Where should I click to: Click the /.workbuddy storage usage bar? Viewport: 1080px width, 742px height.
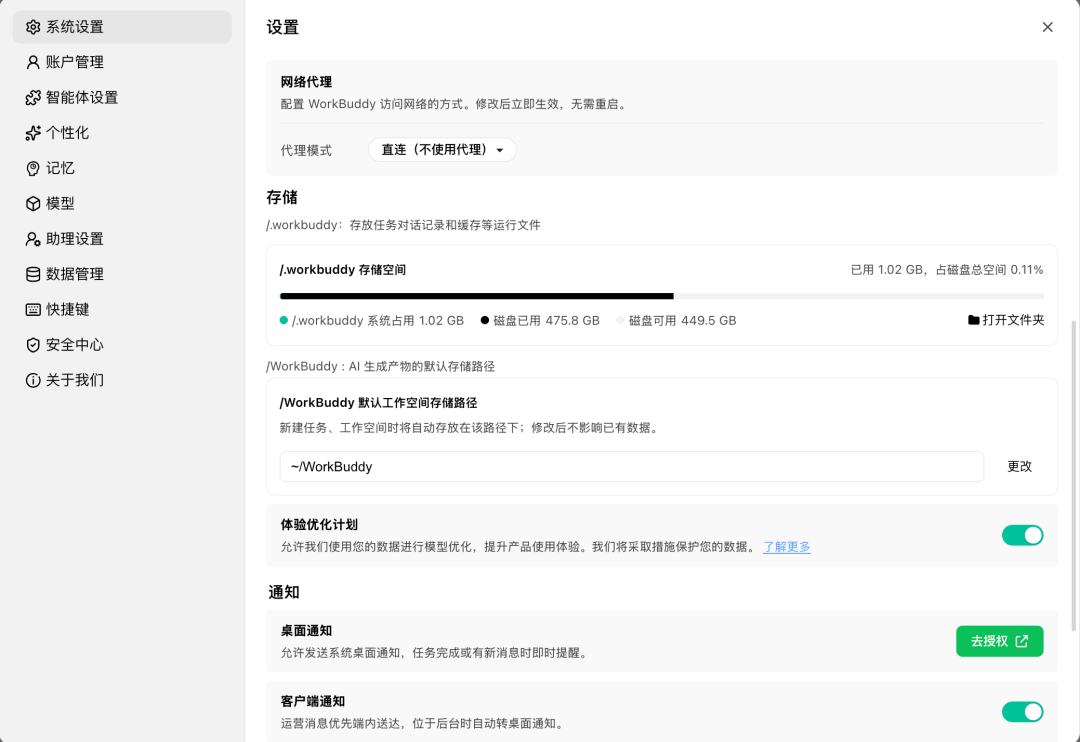[x=662, y=296]
